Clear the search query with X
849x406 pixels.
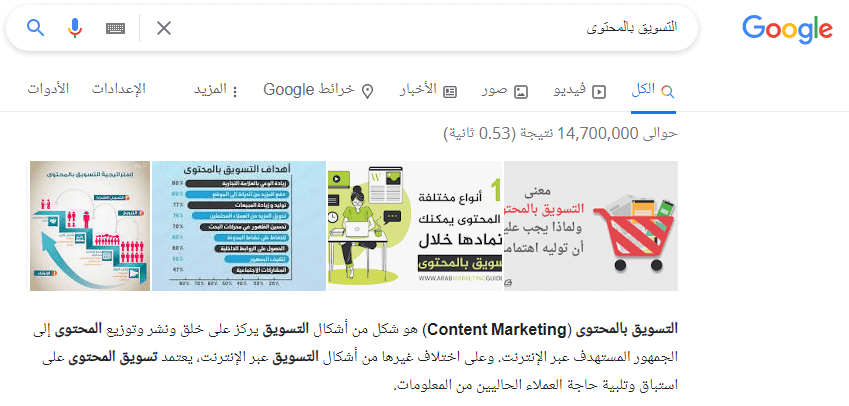(164, 28)
